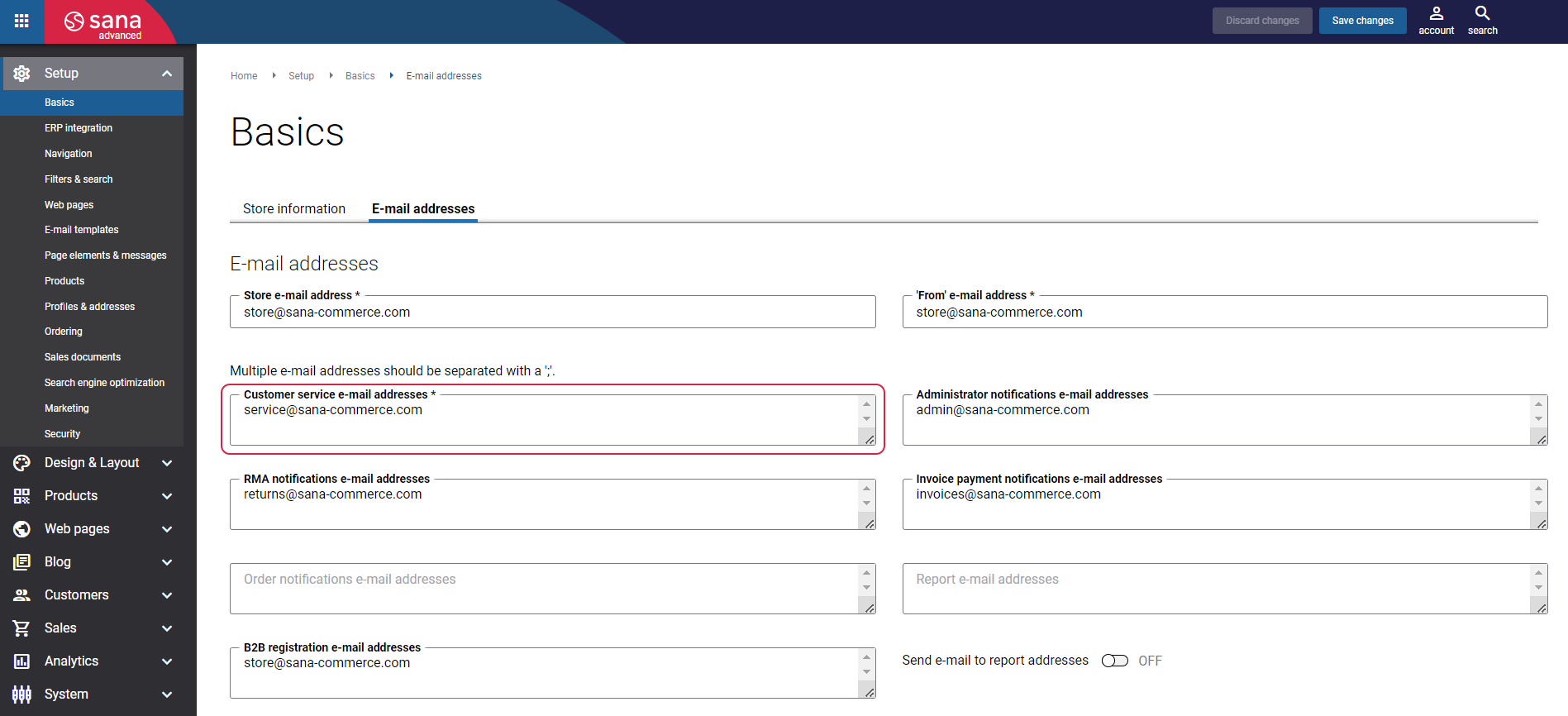
Task: Expand the Web pages main section chevron
Action: 167,529
